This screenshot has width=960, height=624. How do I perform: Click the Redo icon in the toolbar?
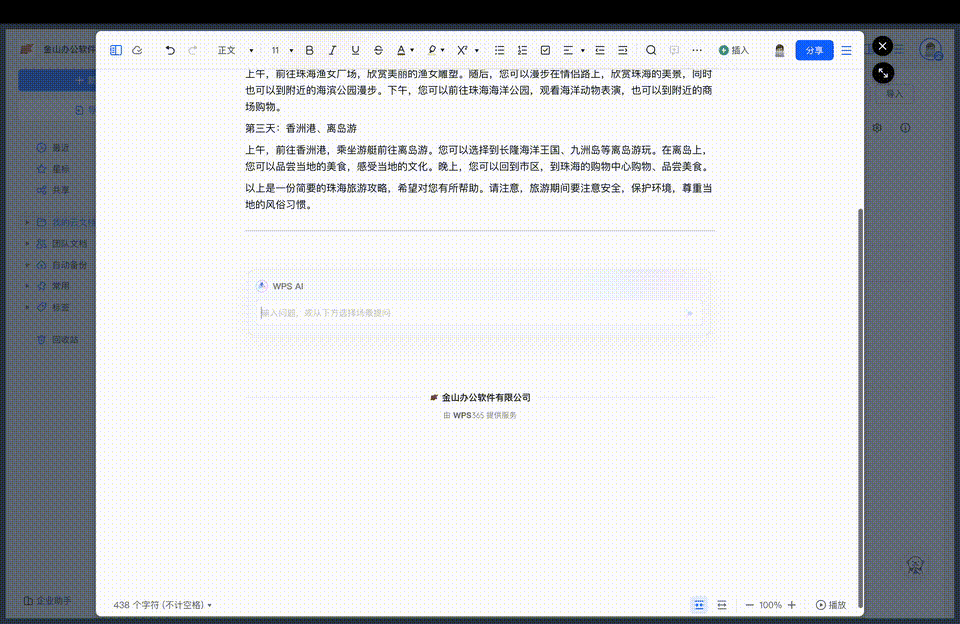point(190,49)
